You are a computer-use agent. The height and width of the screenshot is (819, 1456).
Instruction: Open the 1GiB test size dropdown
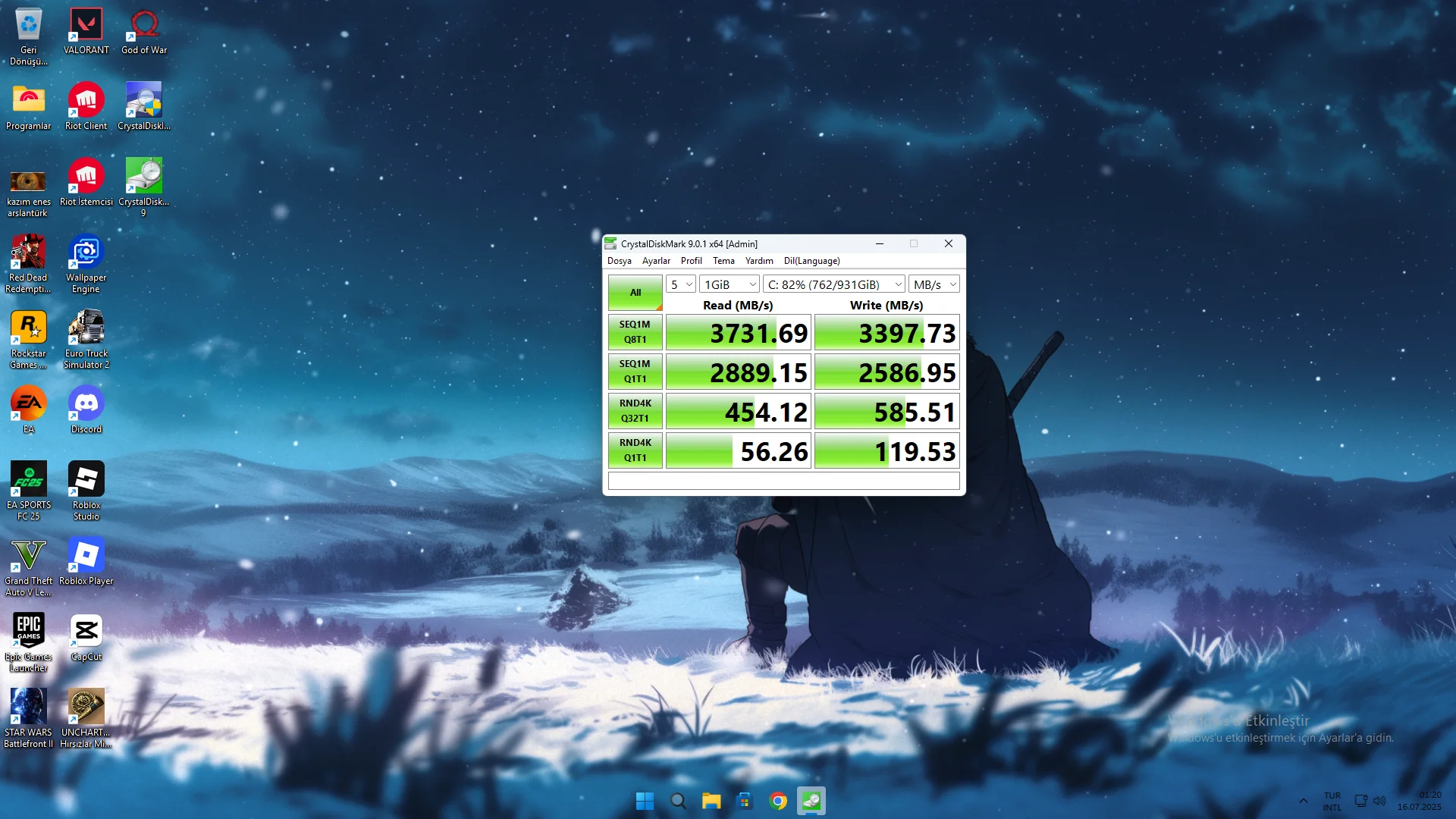[x=730, y=284]
